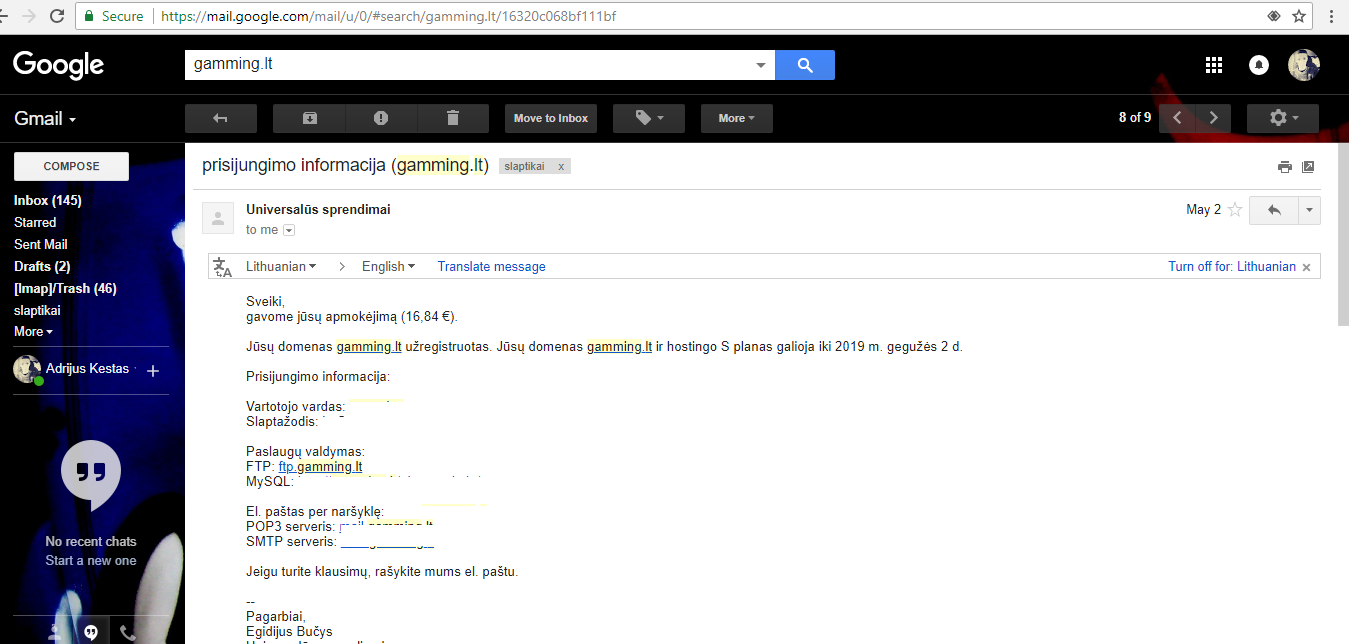1366x644 pixels.
Task: Open search options dropdown arrow
Action: 761,65
